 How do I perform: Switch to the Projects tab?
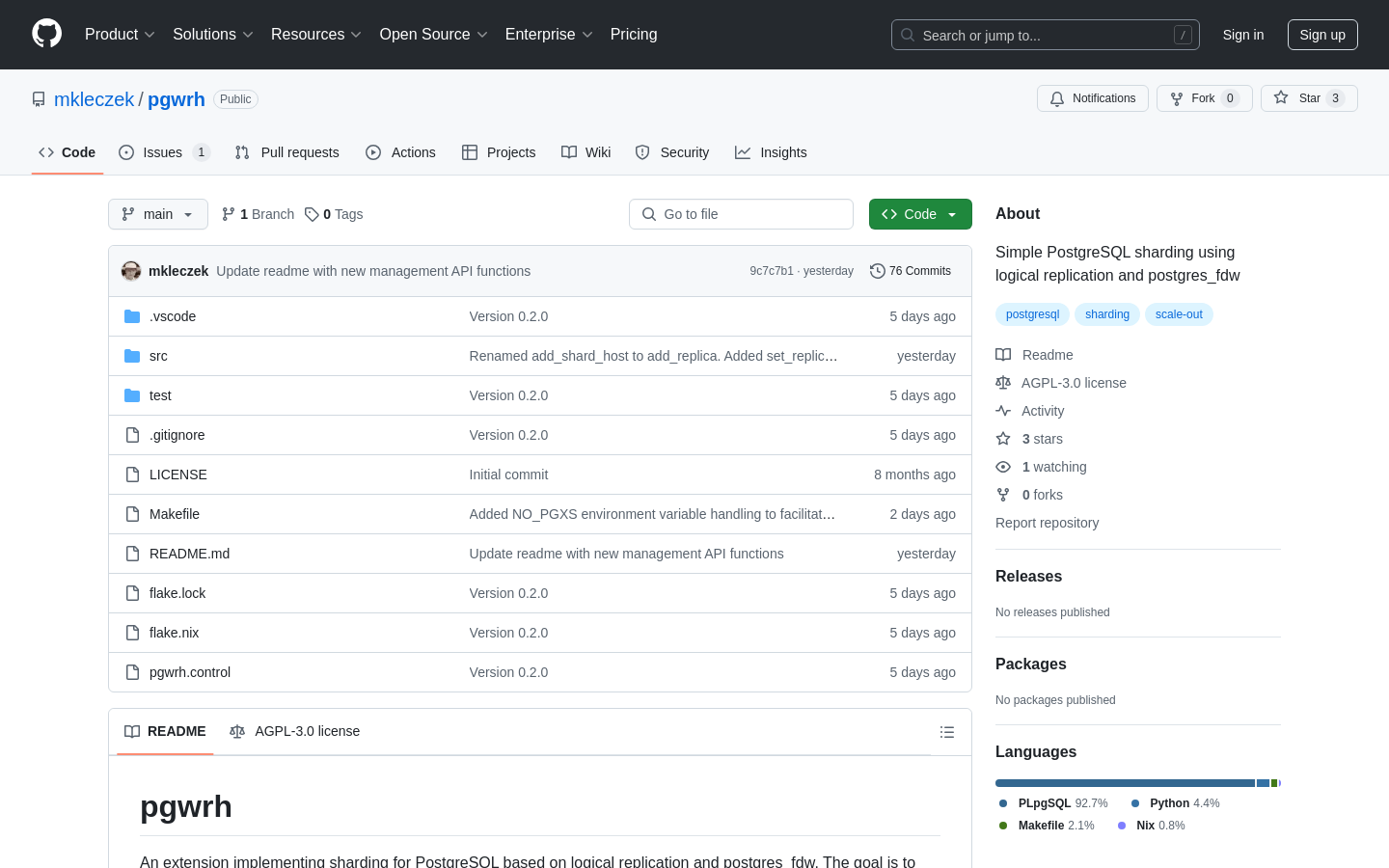[x=499, y=152]
